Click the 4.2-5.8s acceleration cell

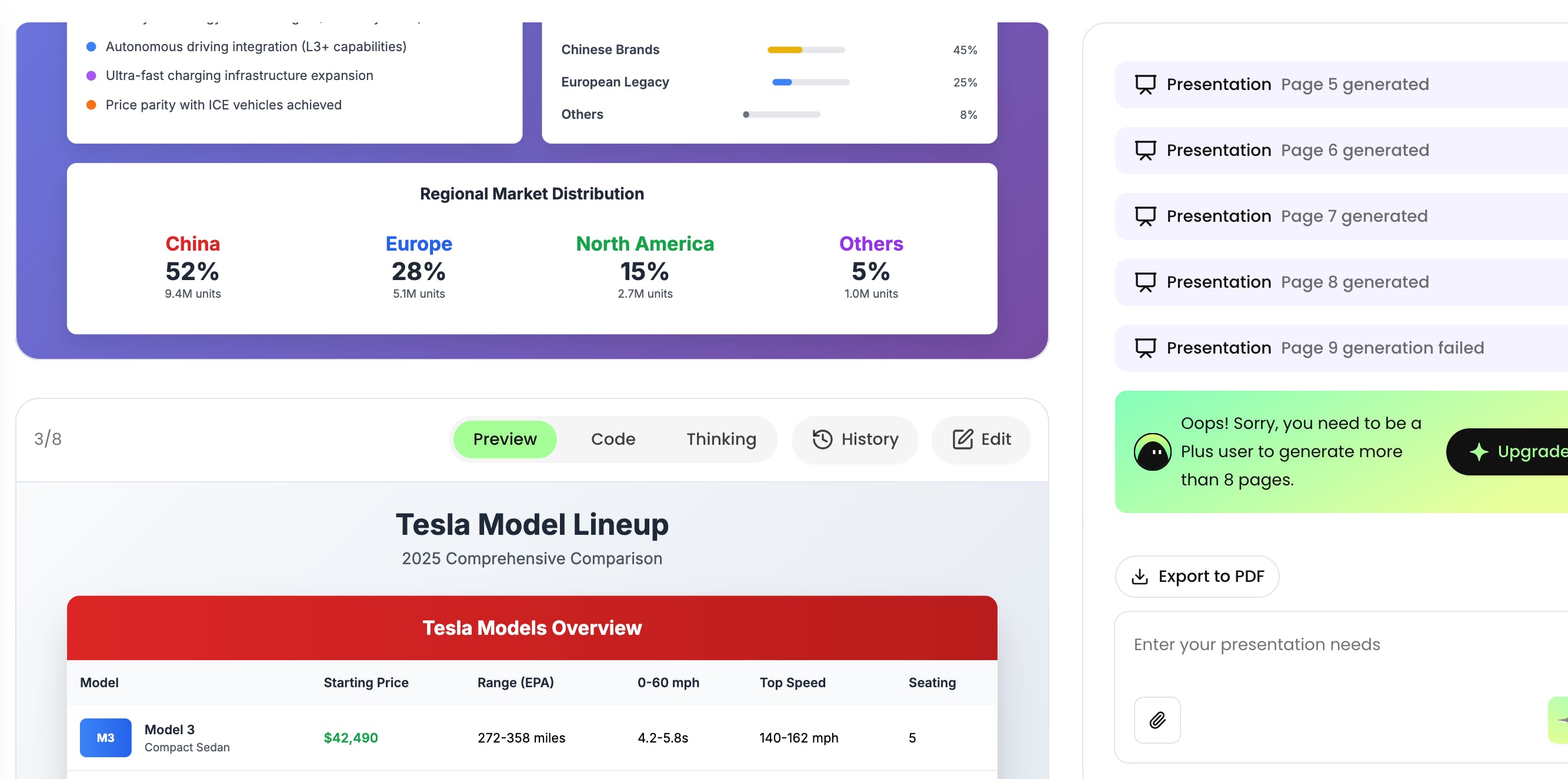point(662,738)
